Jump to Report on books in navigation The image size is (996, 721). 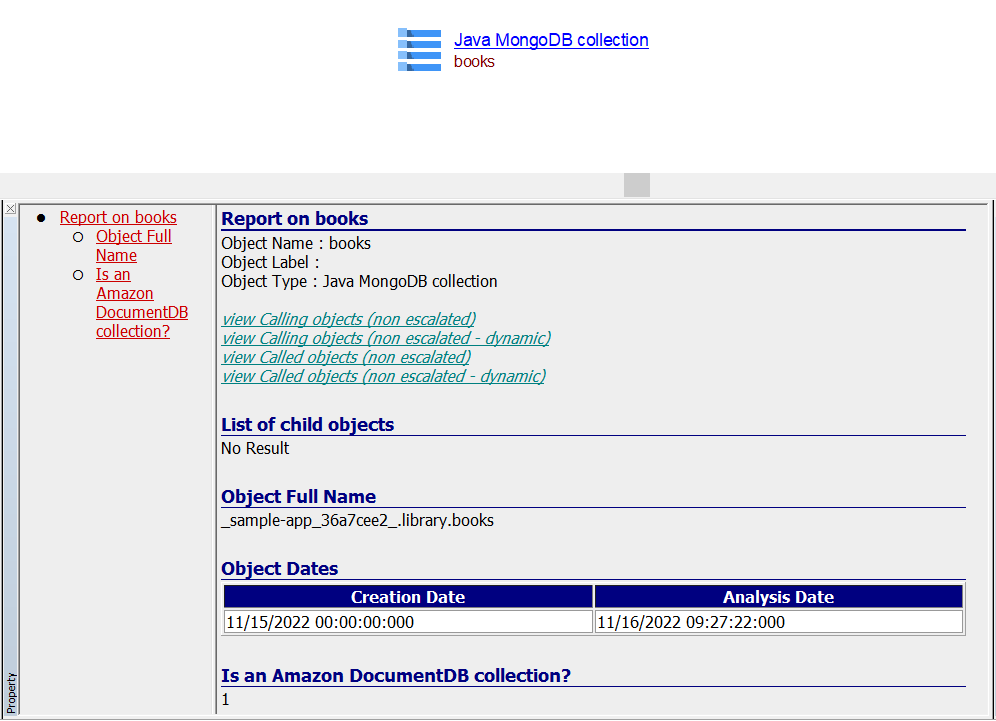coord(118,217)
